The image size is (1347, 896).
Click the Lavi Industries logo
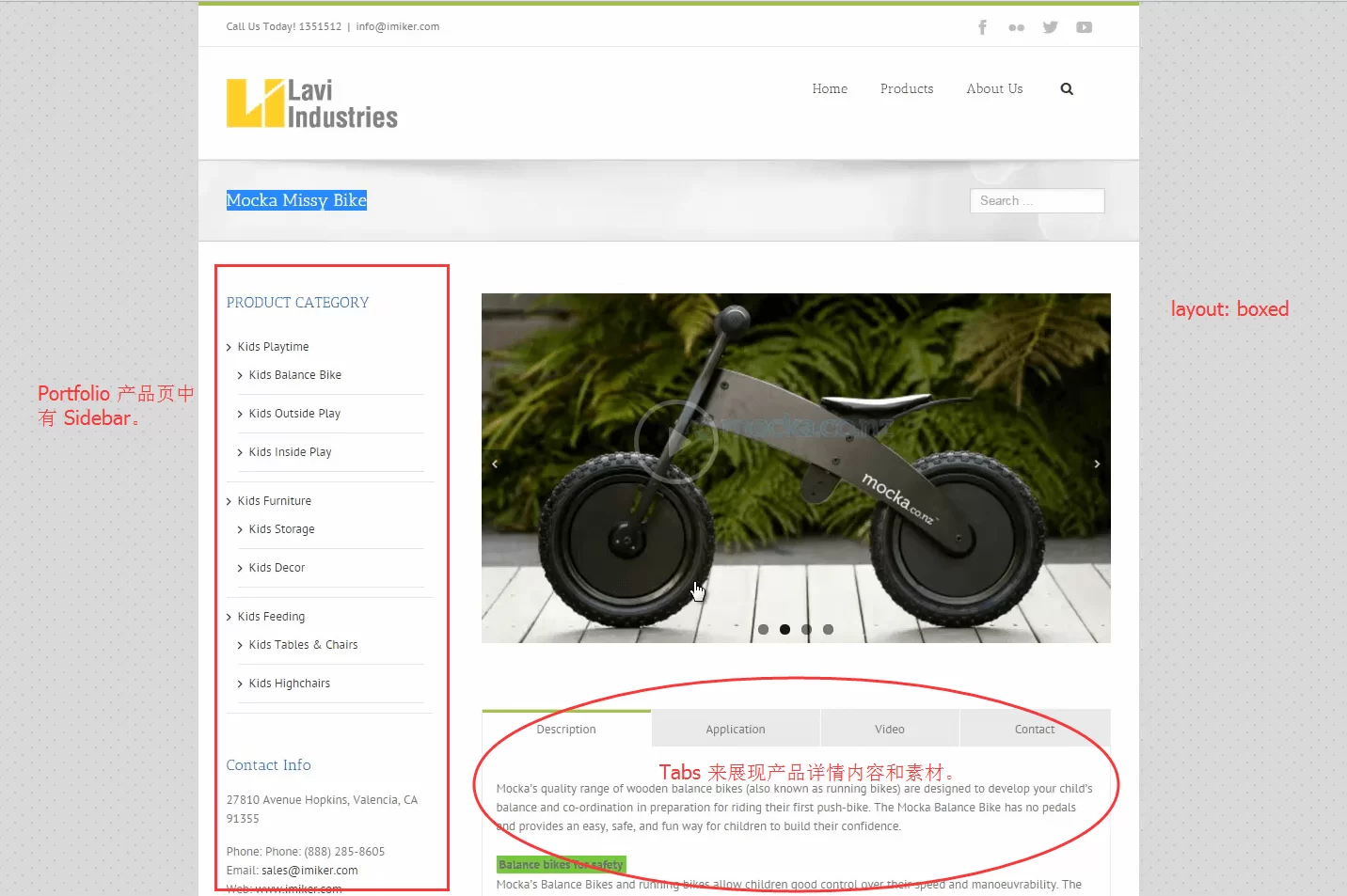[x=312, y=103]
